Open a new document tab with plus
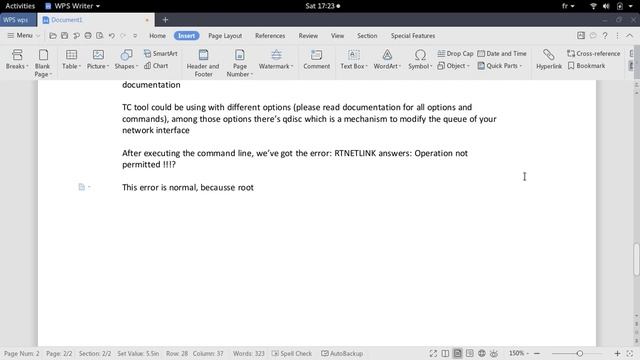 pyautogui.click(x=165, y=20)
